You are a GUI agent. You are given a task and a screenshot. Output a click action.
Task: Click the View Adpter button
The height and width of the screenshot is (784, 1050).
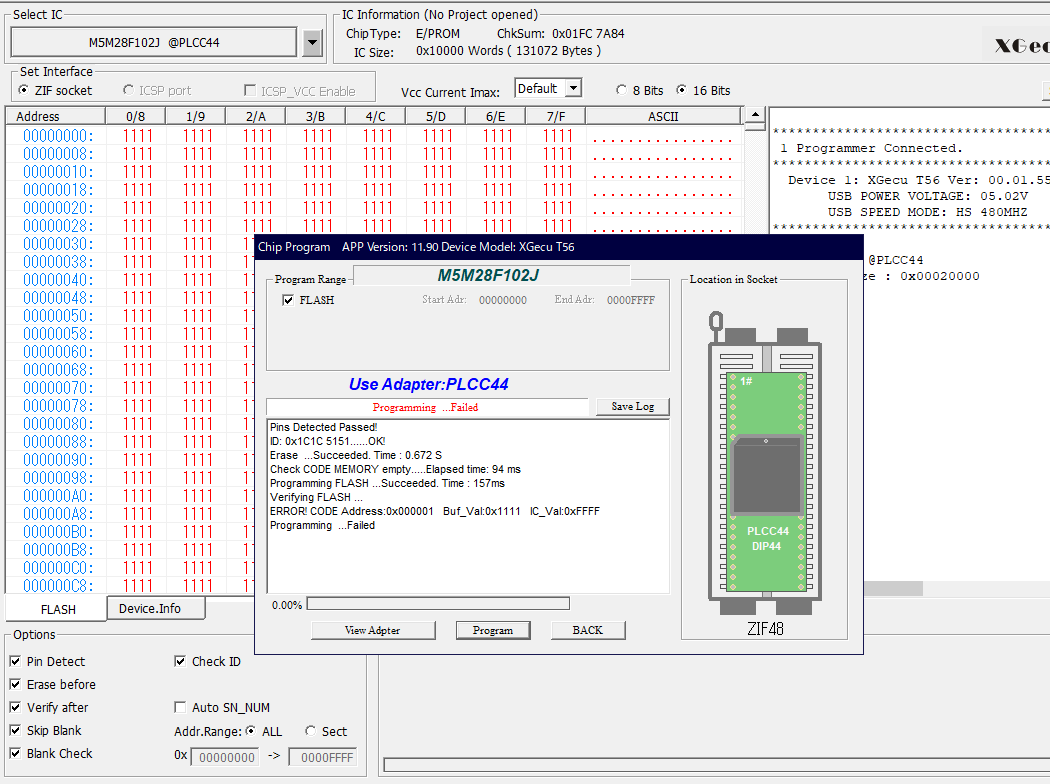[372, 630]
